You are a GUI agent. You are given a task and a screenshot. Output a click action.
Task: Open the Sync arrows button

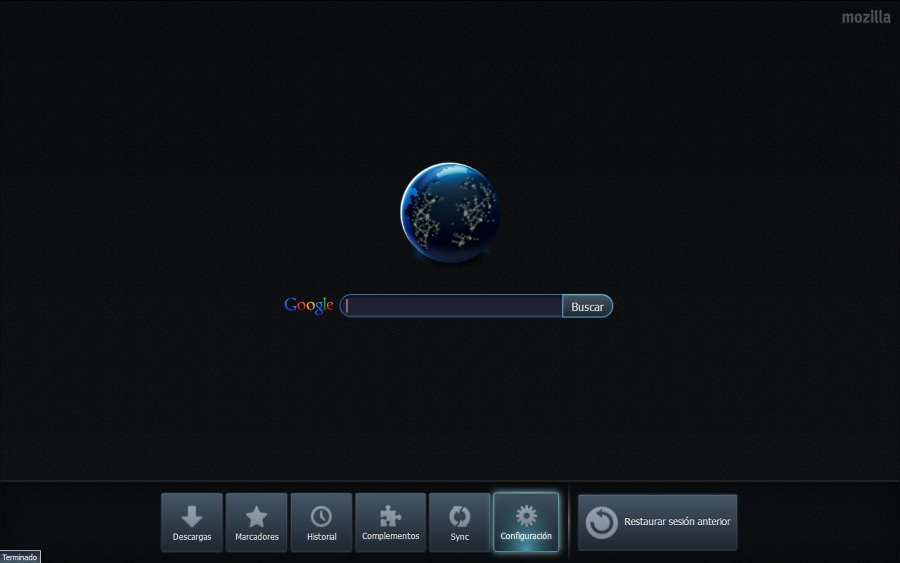(x=460, y=522)
